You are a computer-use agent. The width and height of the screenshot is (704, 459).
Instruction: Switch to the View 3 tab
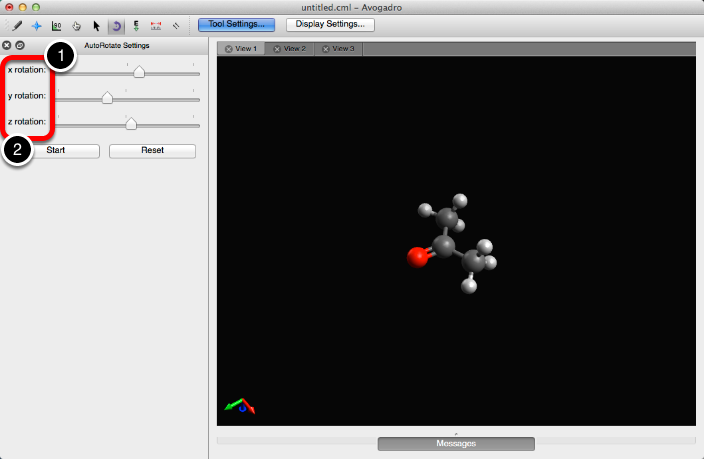pyautogui.click(x=339, y=48)
